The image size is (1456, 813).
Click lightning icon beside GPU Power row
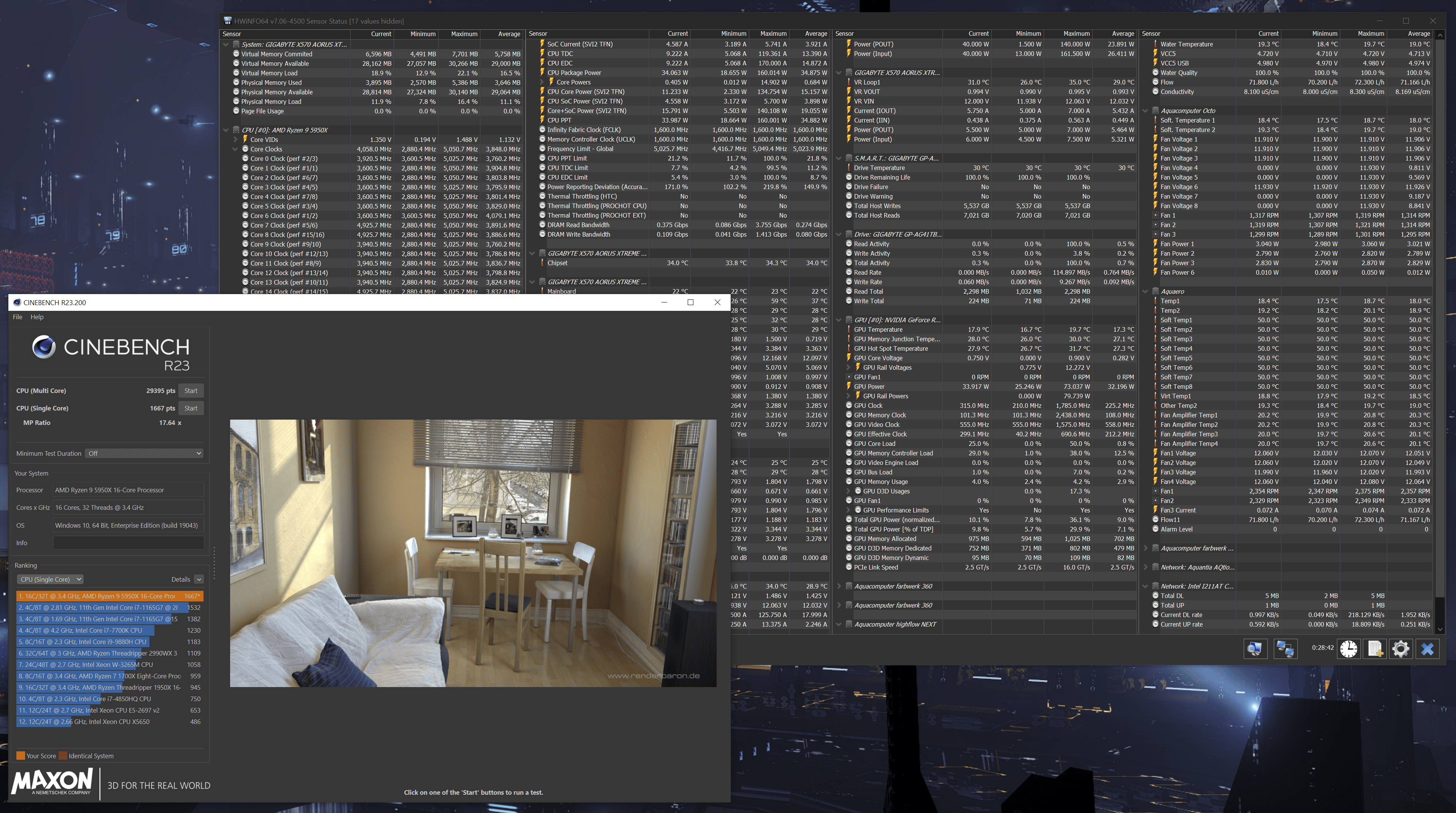point(849,387)
